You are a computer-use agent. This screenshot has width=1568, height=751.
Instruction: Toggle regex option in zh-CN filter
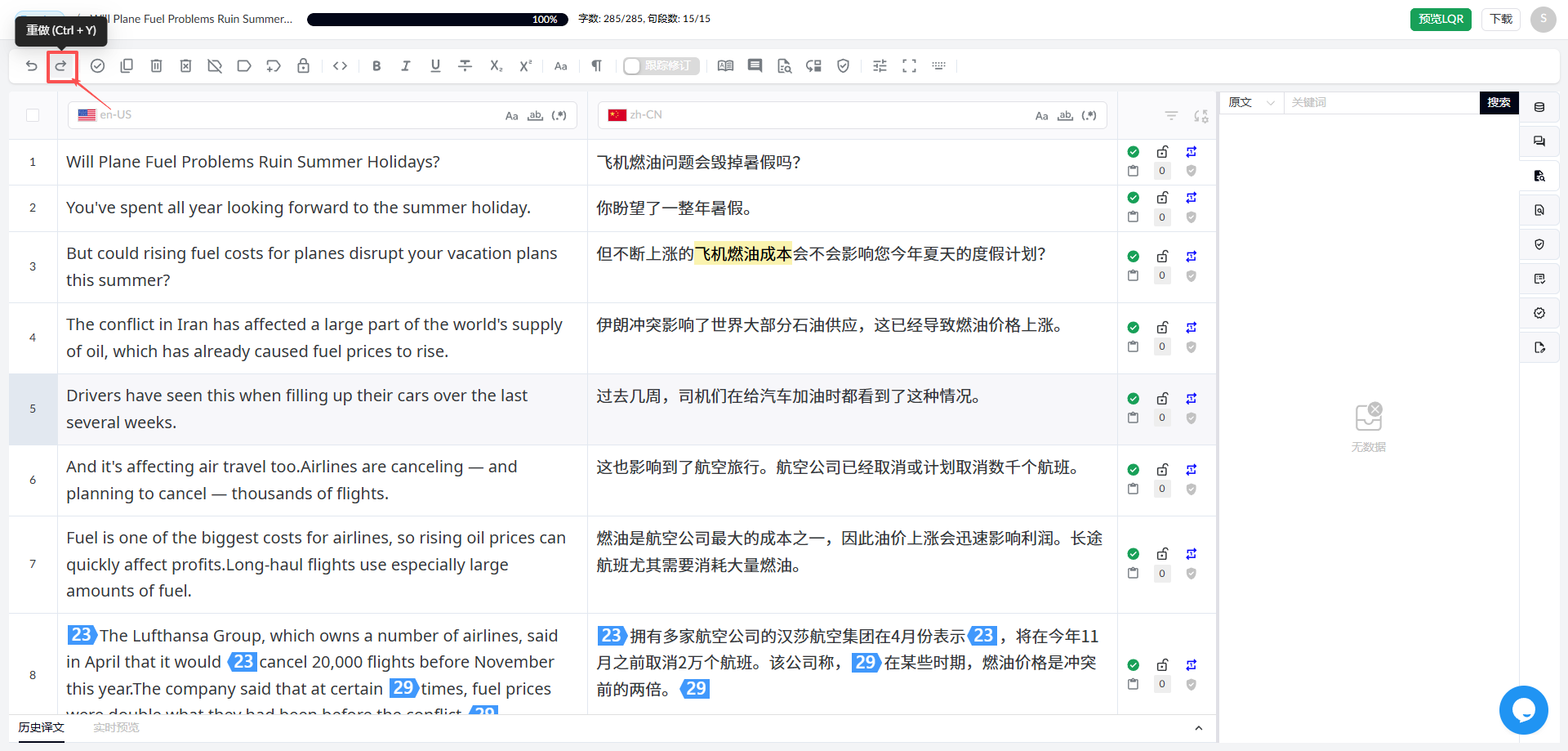[x=1089, y=116]
